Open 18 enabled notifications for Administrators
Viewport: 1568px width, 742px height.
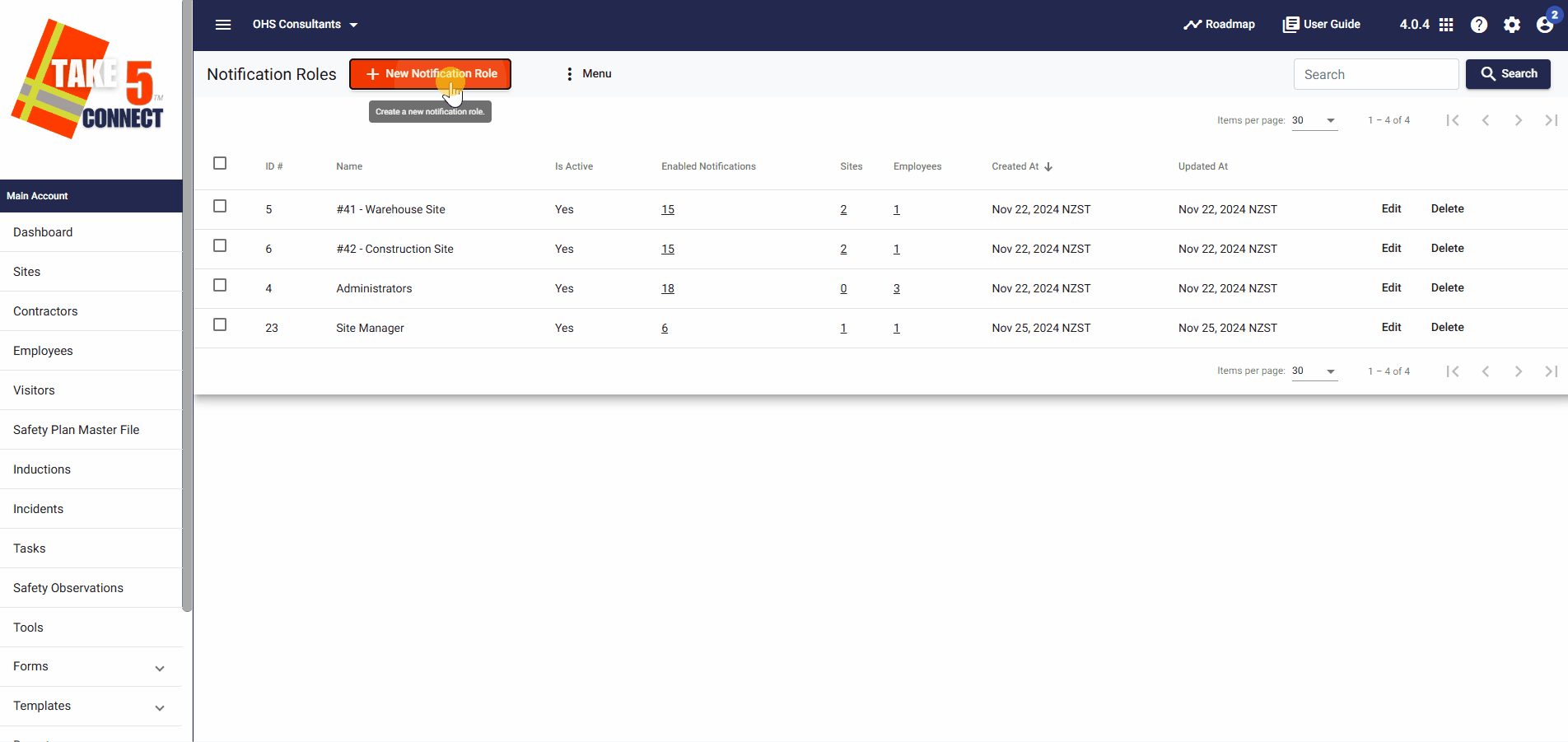click(x=668, y=288)
